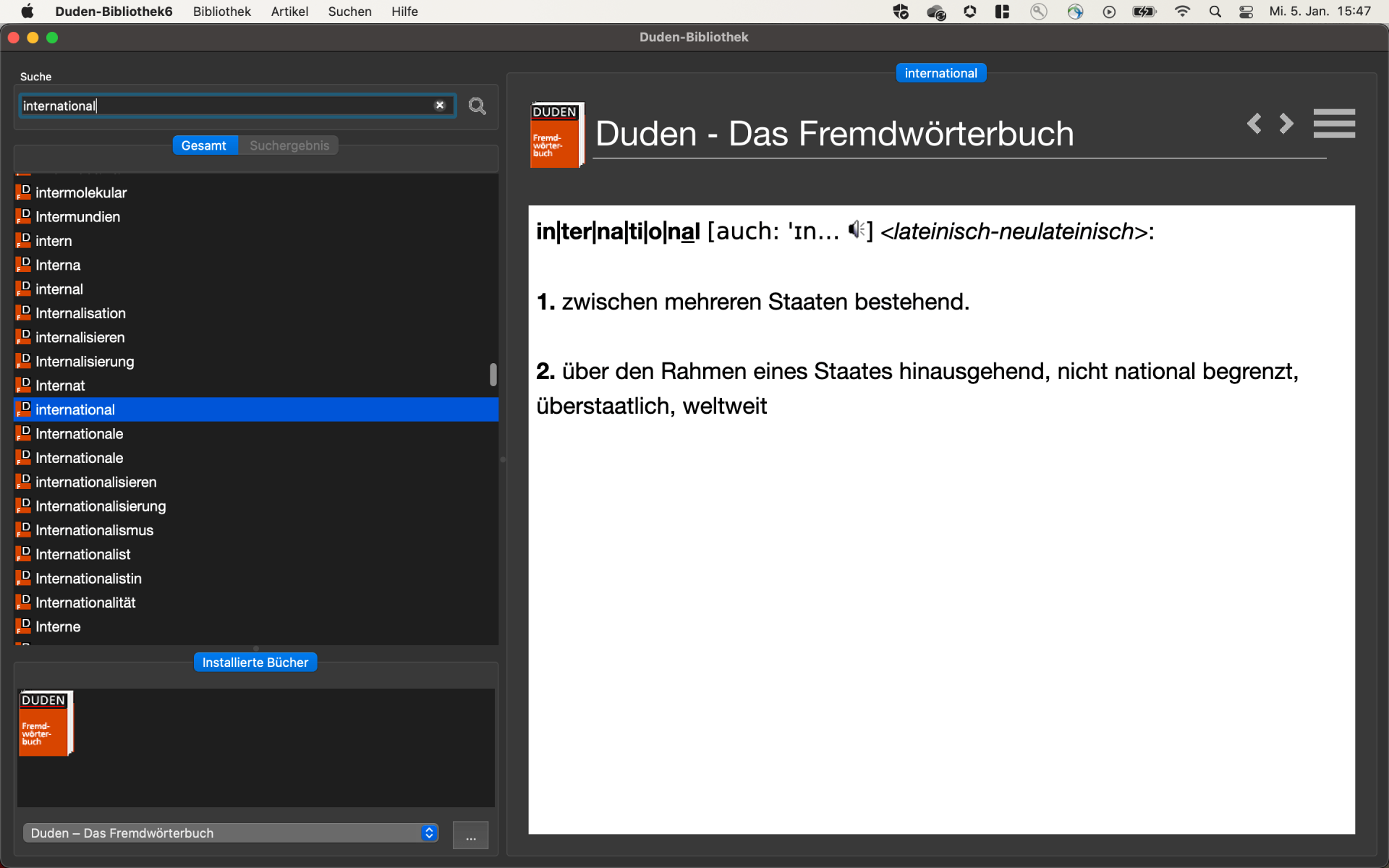1389x868 pixels.
Task: Open the 'Duden – Das Fremdwörterbuch' dropdown
Action: 230,833
